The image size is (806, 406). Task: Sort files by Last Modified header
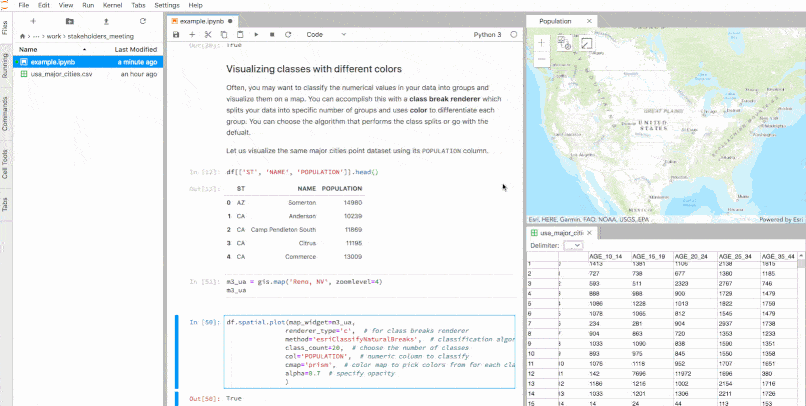136,49
